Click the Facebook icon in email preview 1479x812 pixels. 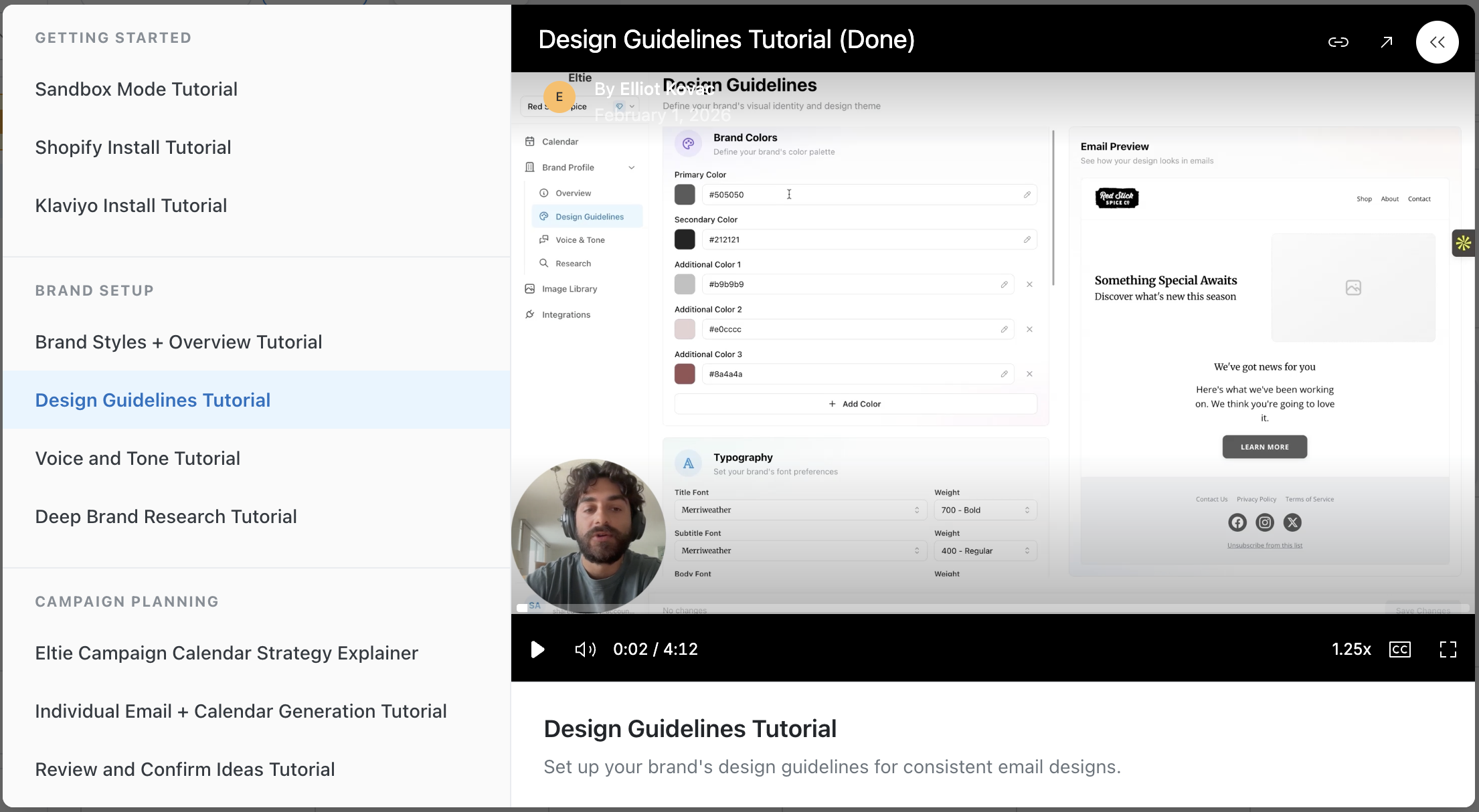(1237, 522)
